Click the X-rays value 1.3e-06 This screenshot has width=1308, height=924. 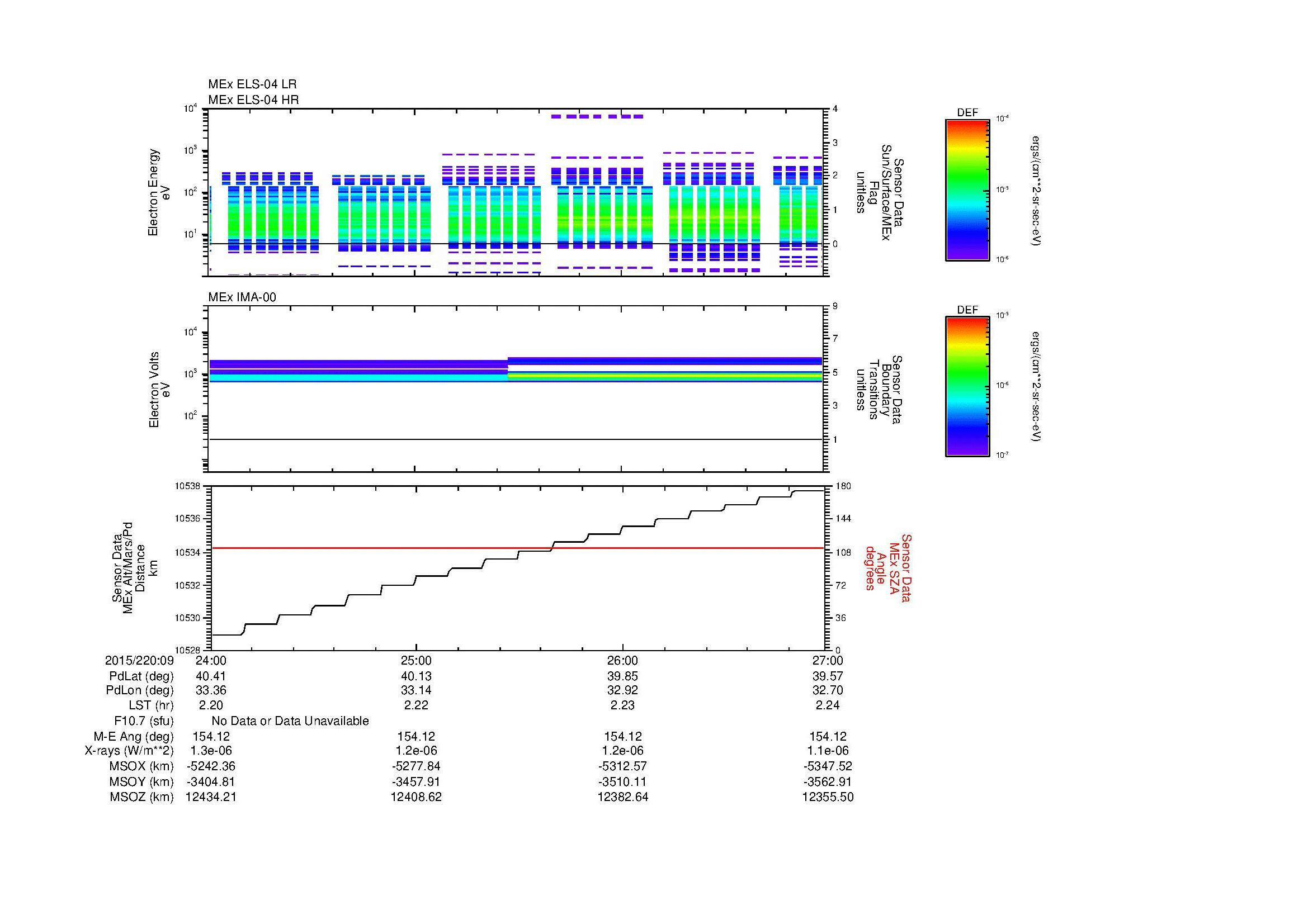click(211, 751)
